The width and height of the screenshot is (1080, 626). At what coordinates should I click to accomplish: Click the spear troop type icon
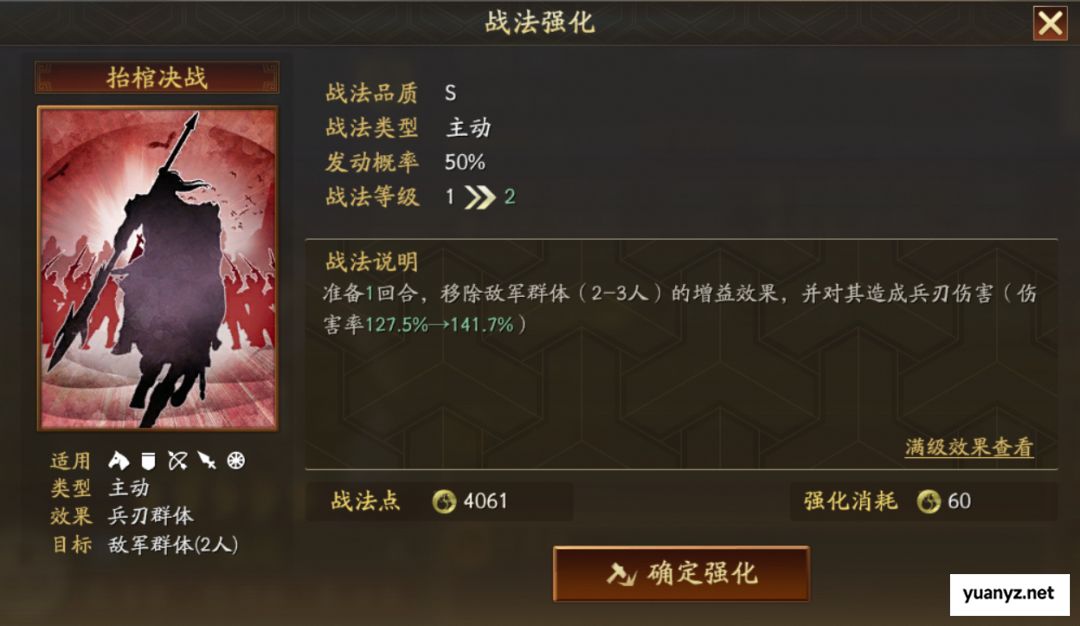click(207, 461)
